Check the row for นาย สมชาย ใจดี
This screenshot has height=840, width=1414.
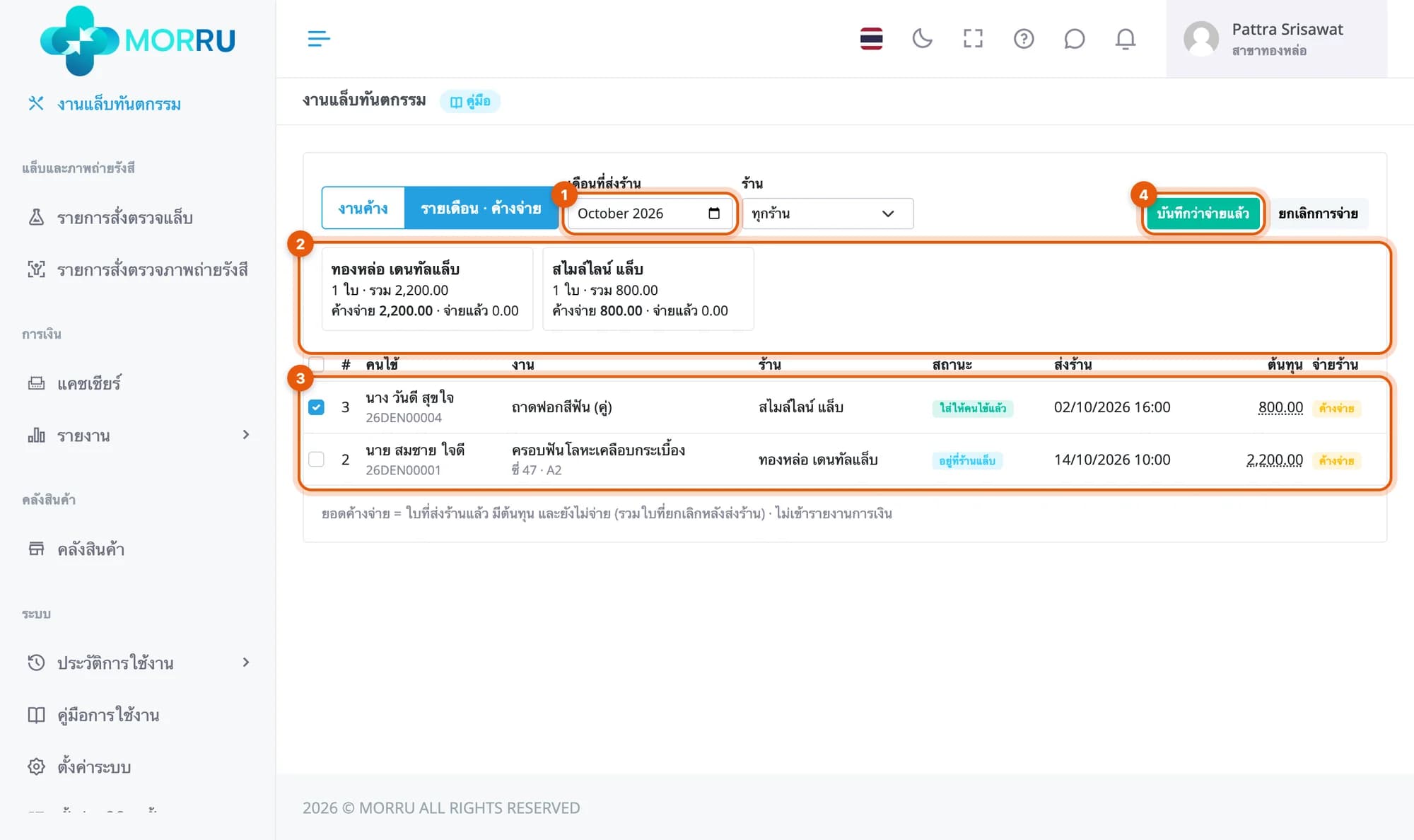click(316, 460)
